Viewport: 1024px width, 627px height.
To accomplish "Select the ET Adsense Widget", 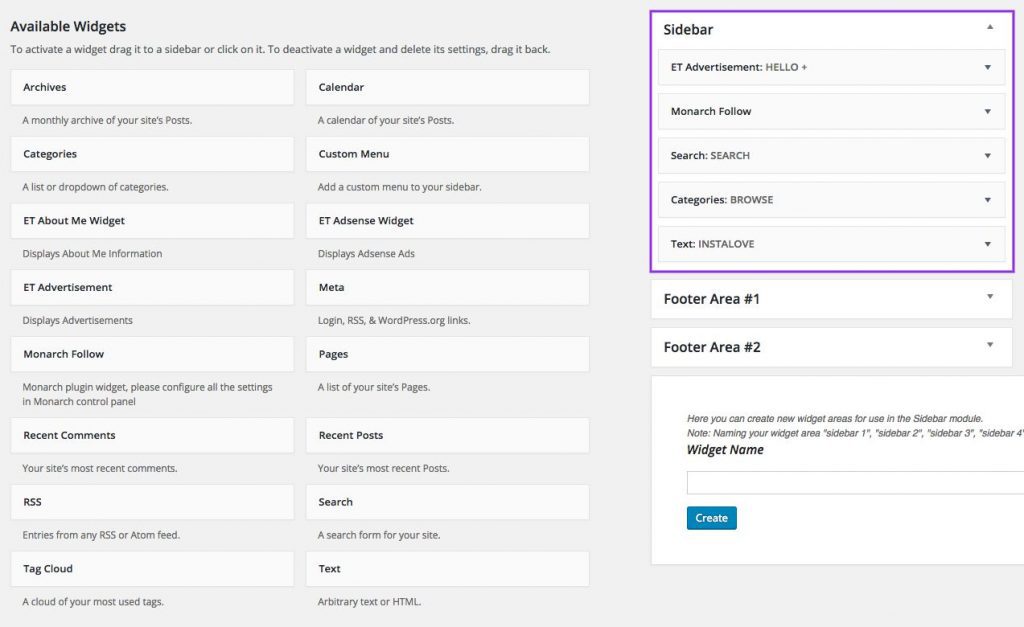I will tap(447, 220).
